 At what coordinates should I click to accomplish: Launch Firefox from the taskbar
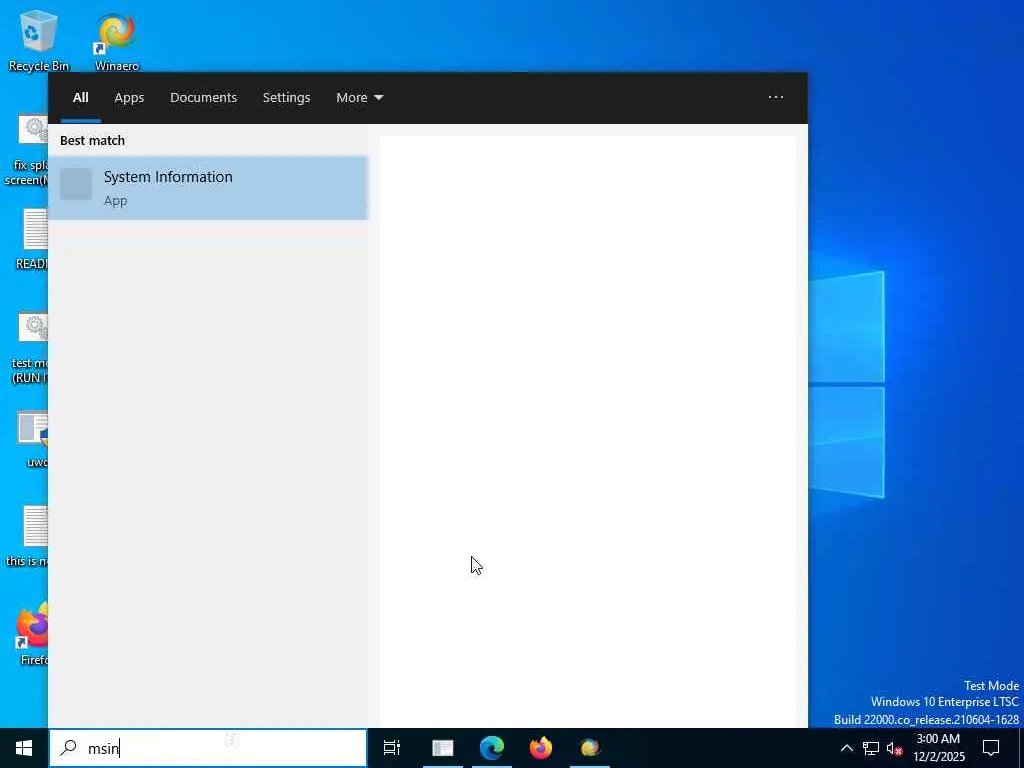[x=541, y=748]
